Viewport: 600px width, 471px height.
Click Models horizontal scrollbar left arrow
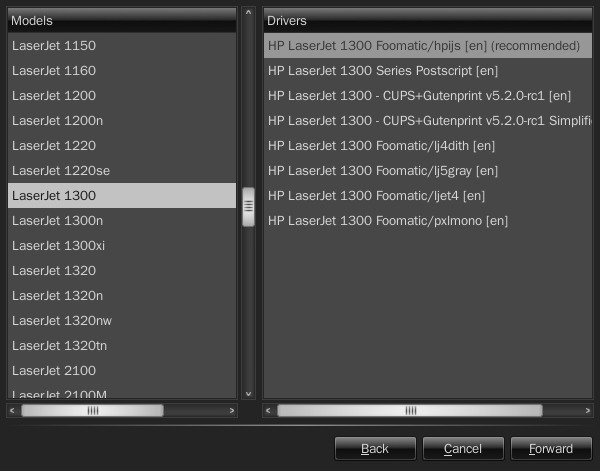[x=12, y=411]
